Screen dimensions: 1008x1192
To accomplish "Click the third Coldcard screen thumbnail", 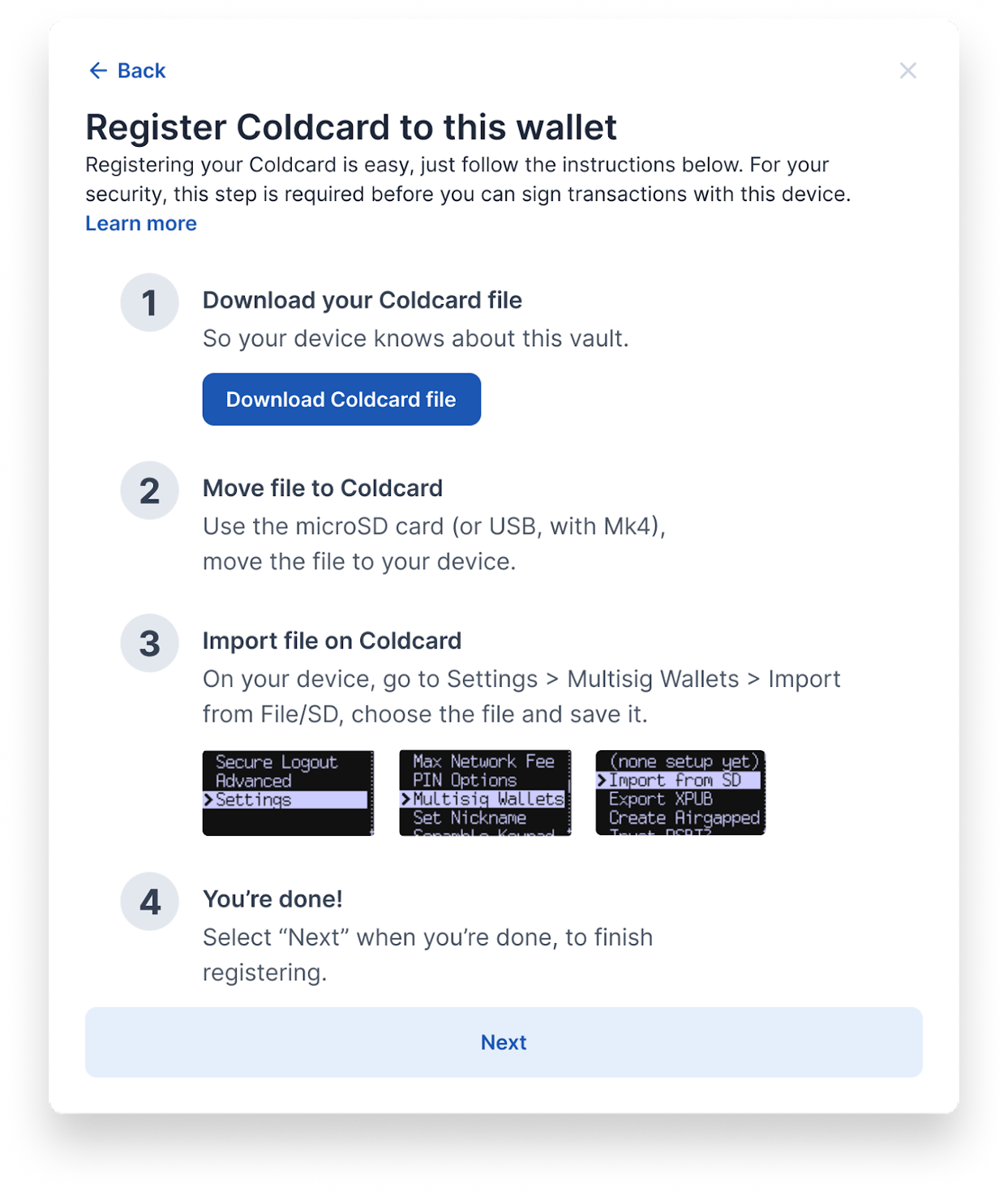I will point(680,794).
